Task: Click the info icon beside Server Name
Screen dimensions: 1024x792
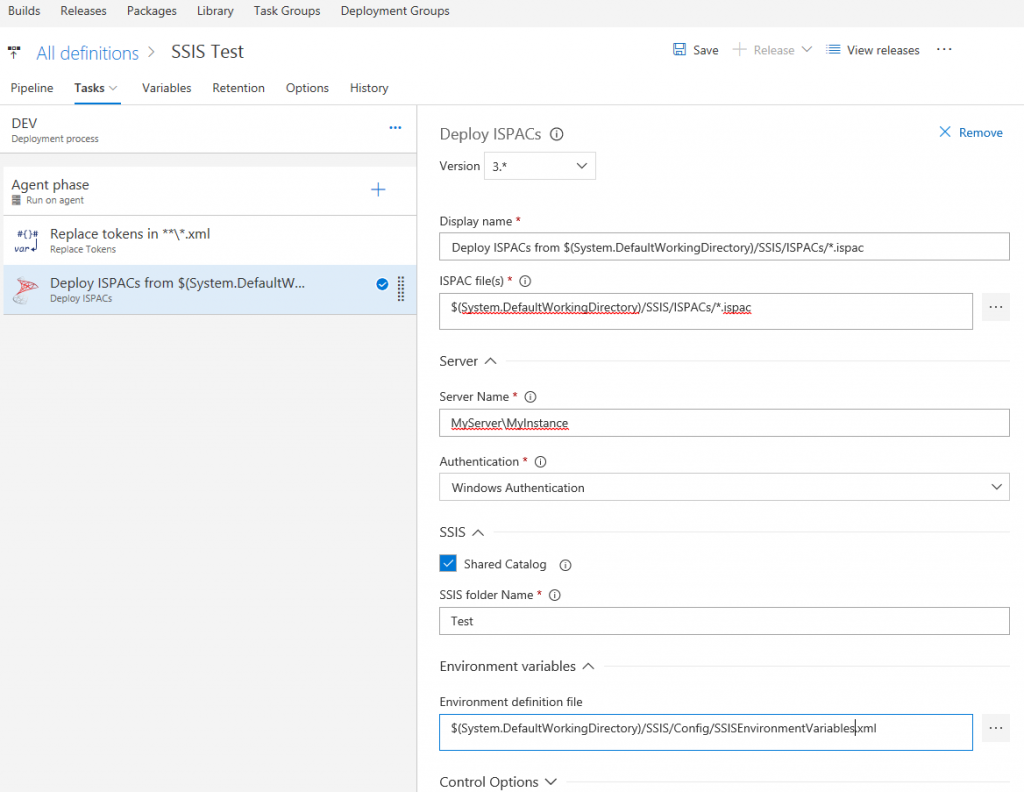Action: pyautogui.click(x=530, y=396)
